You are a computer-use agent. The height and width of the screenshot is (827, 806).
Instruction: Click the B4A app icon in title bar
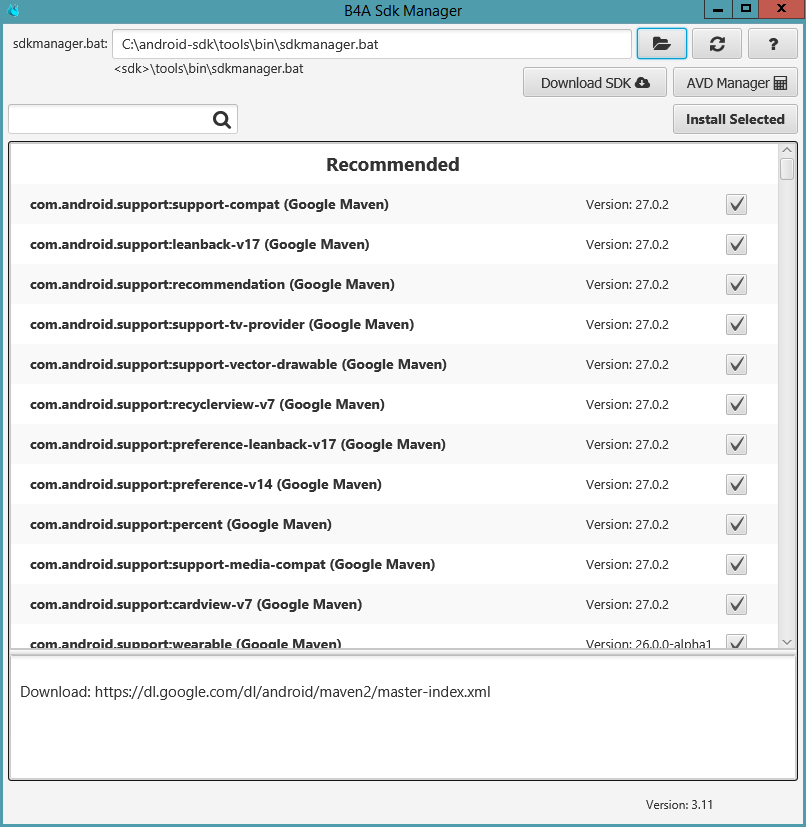pos(13,10)
